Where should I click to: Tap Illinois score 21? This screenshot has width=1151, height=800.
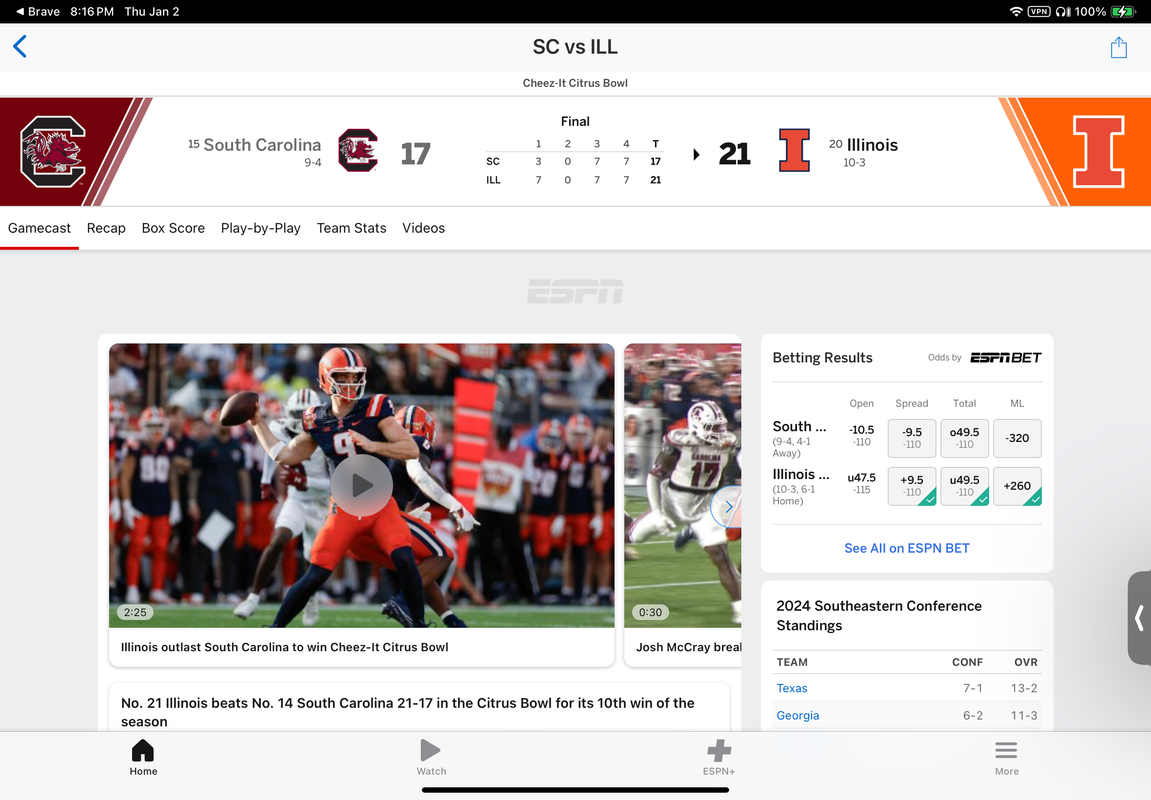(x=734, y=153)
